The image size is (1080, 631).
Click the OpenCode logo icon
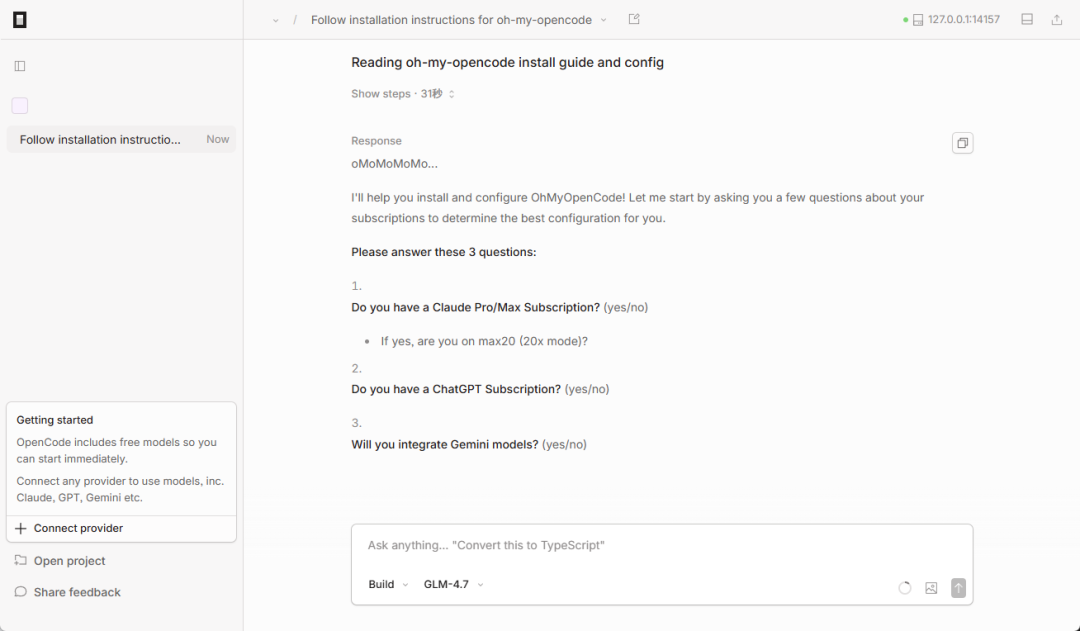(x=20, y=19)
